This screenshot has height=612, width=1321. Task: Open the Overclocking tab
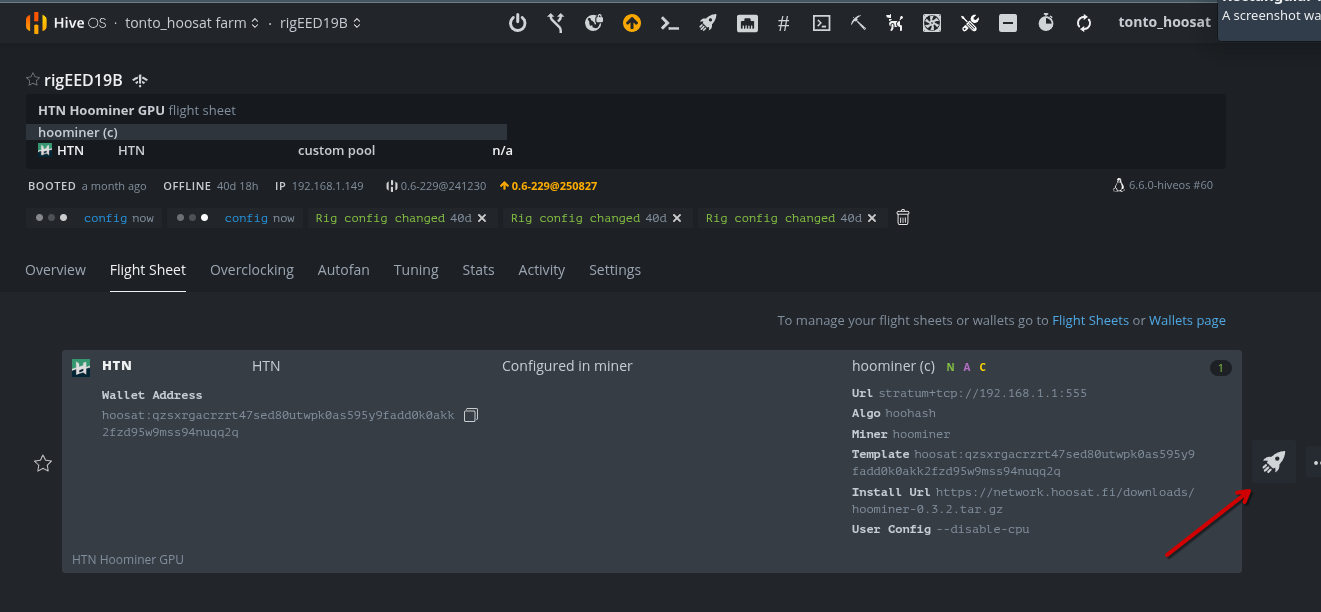pos(252,270)
